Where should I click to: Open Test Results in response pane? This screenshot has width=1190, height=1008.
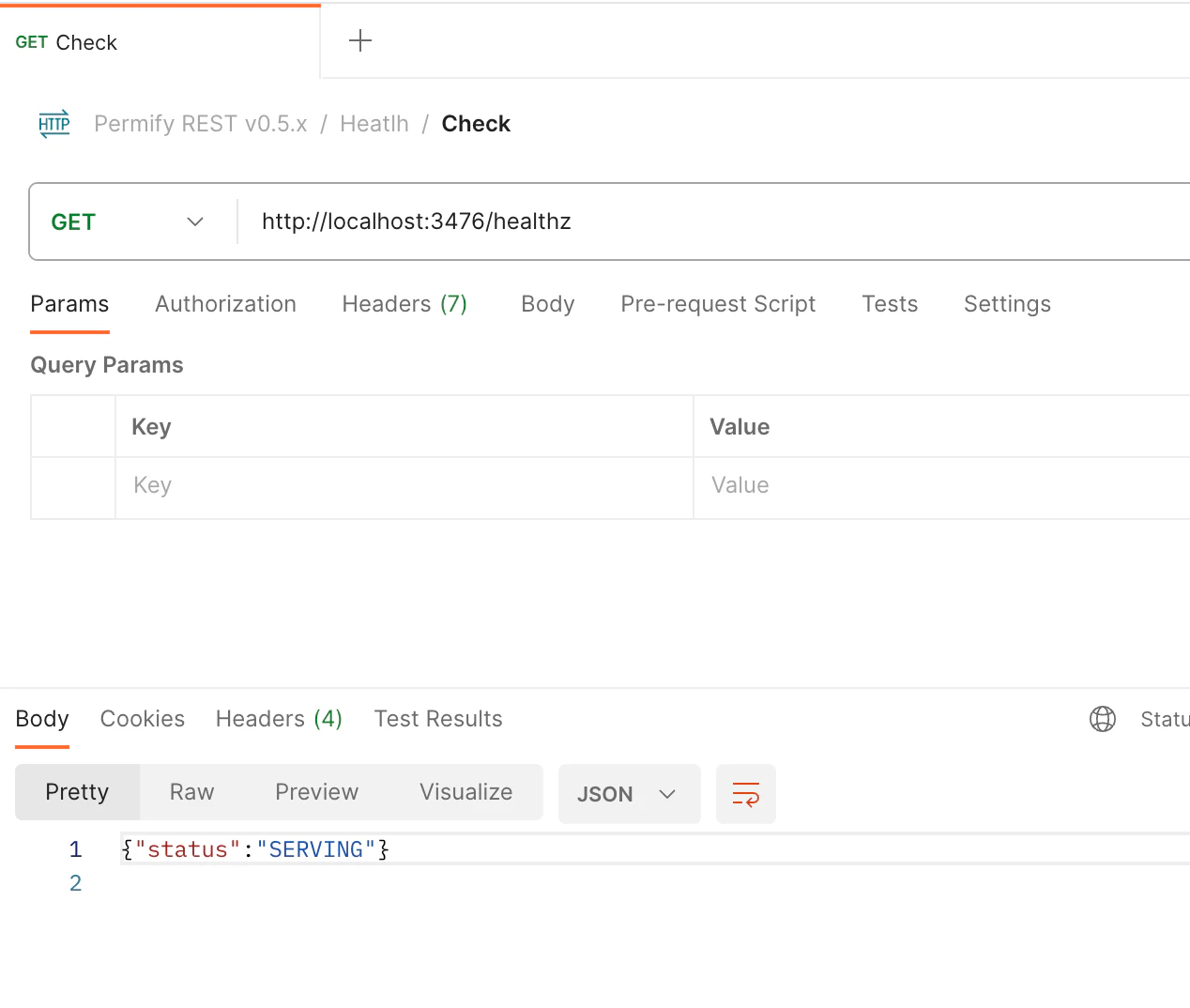[x=437, y=718]
